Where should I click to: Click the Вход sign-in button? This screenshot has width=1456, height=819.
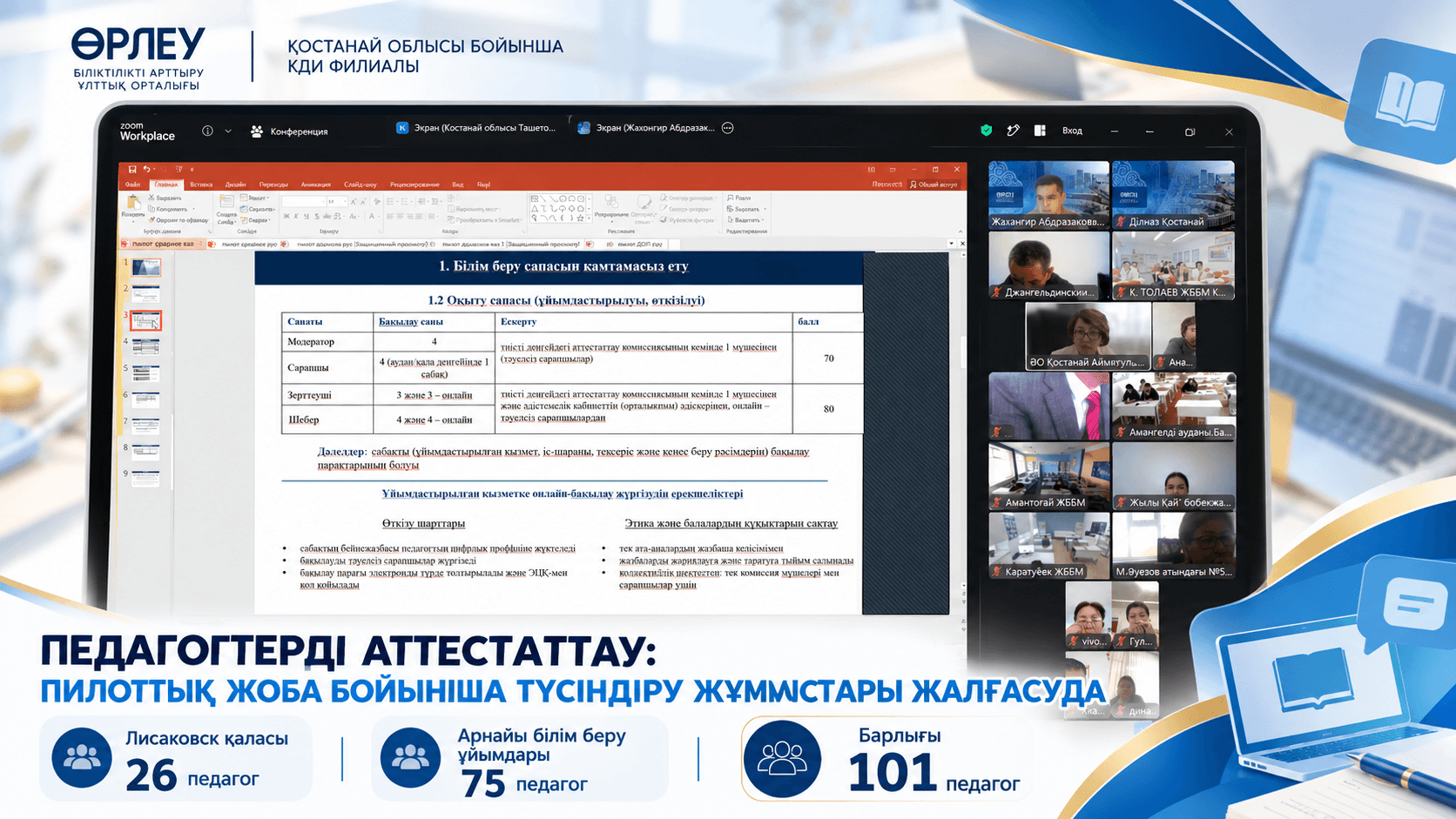pyautogui.click(x=1072, y=131)
